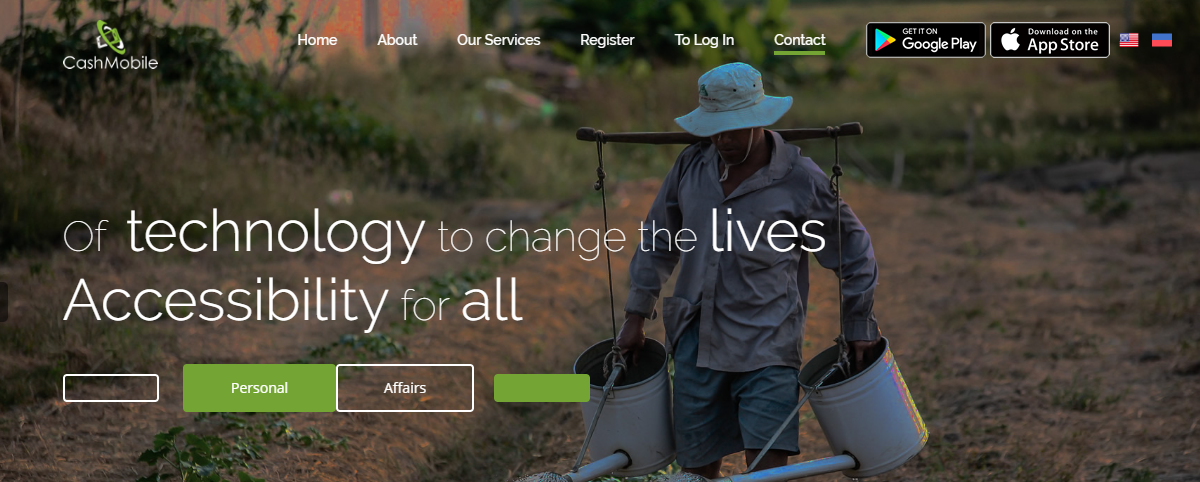Select To Log In in navigation
1200x482 pixels.
pos(704,40)
